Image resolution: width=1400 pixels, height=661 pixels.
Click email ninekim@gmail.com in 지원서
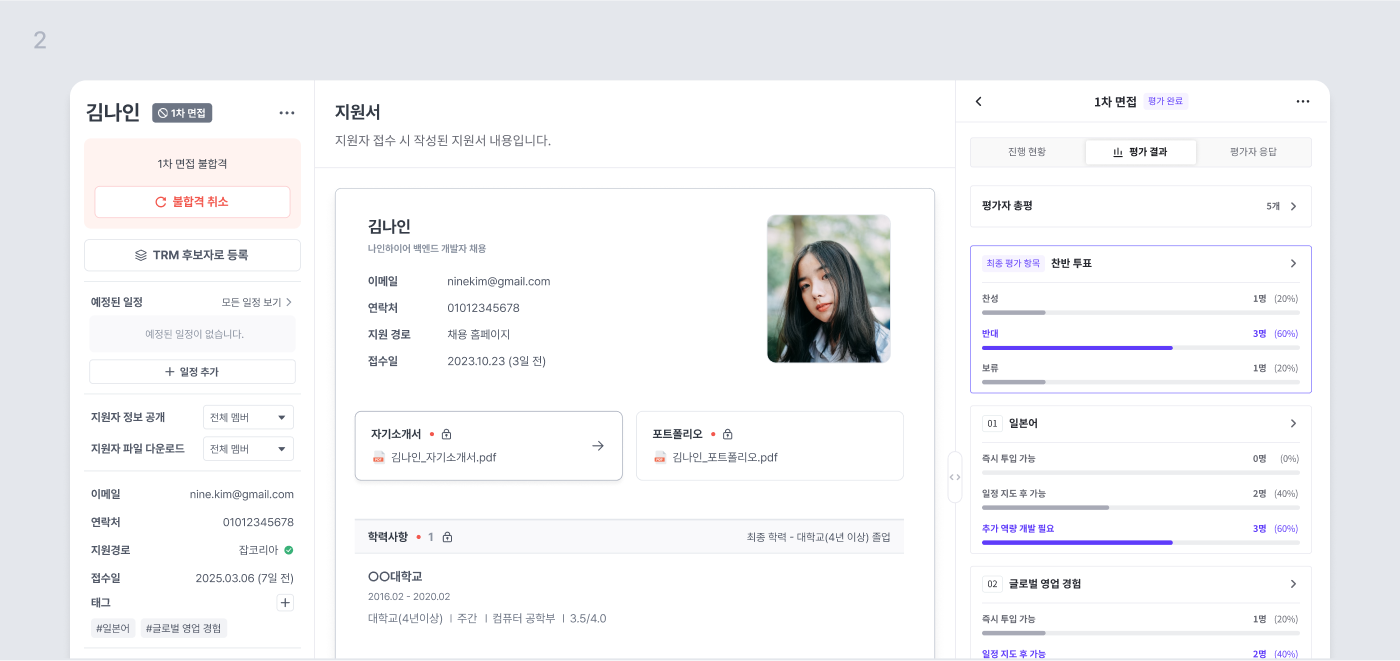click(499, 281)
